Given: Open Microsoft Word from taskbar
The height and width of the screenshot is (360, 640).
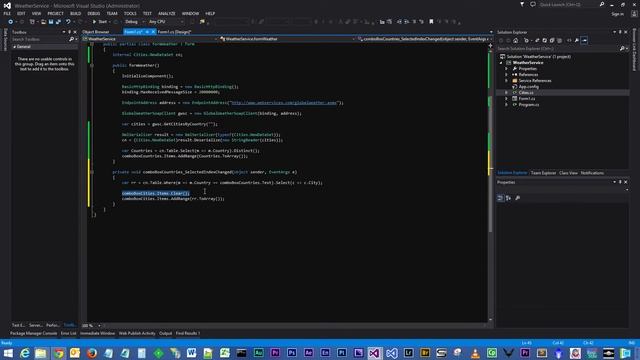Looking at the screenshot, I should pos(191,353).
